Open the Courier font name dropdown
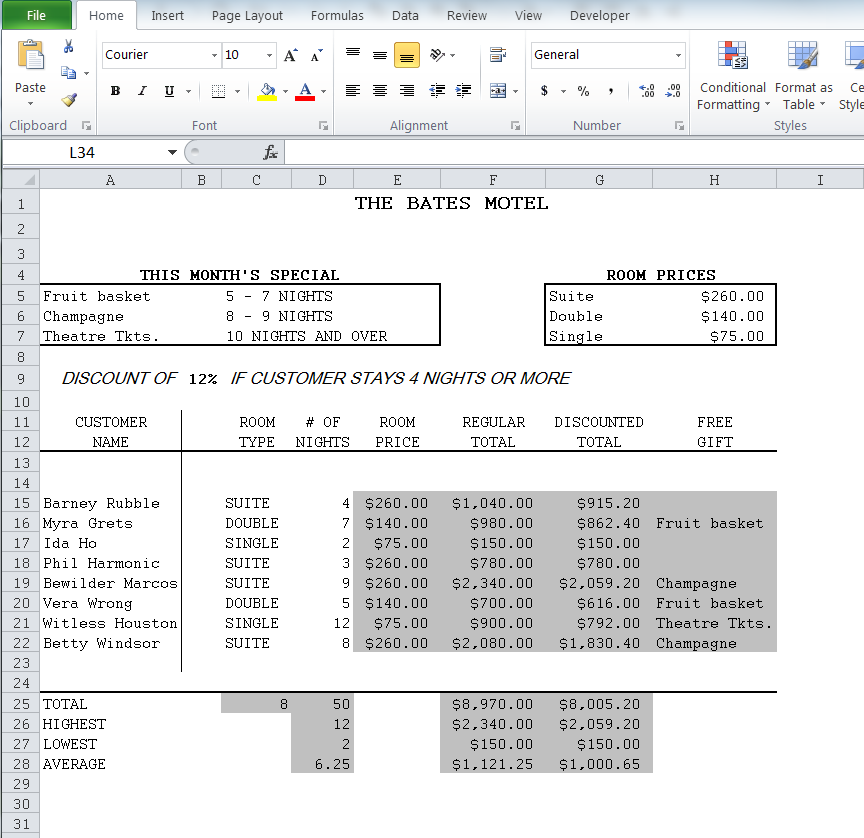This screenshot has width=864, height=838. tap(214, 55)
